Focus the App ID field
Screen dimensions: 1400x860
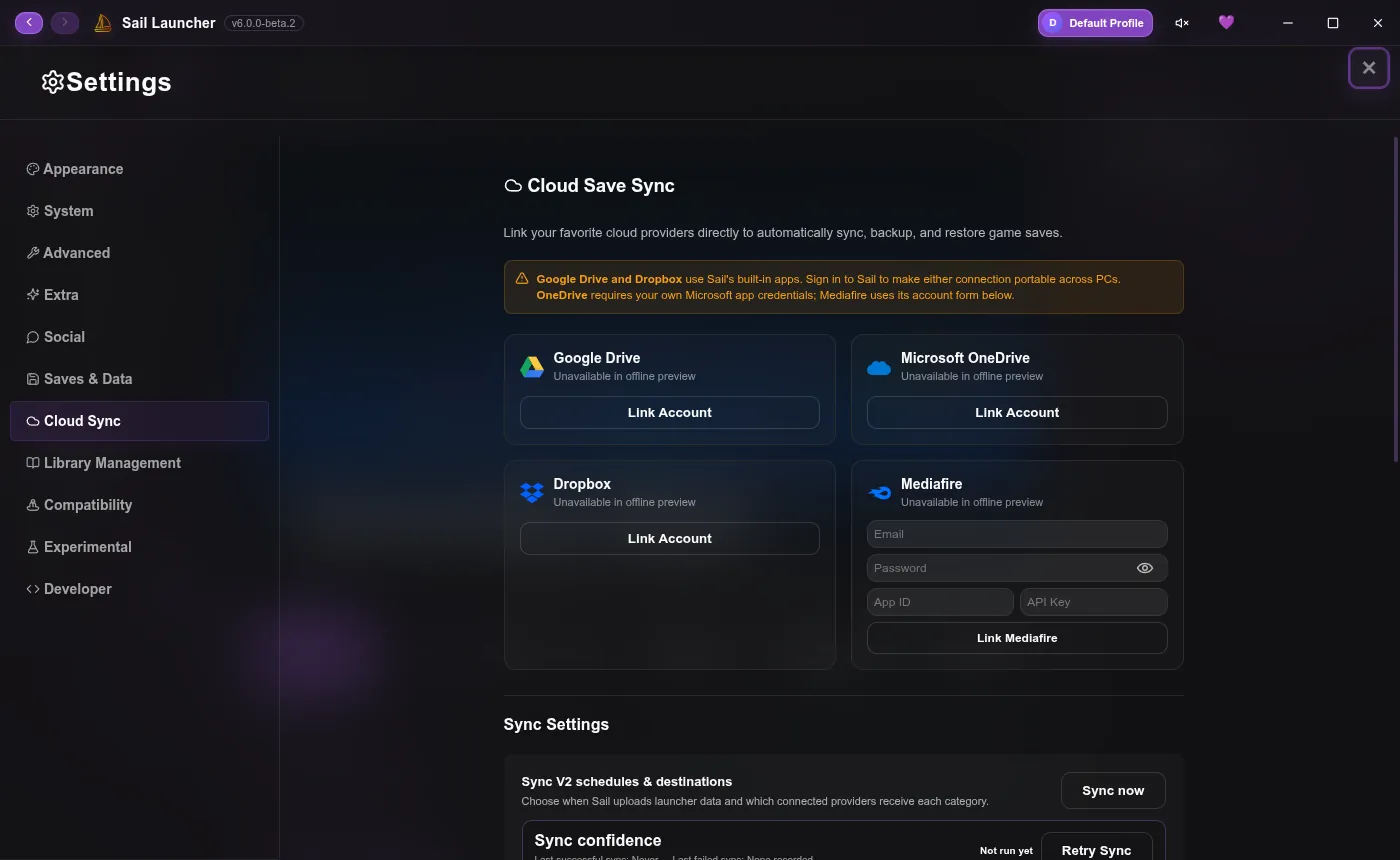(940, 602)
